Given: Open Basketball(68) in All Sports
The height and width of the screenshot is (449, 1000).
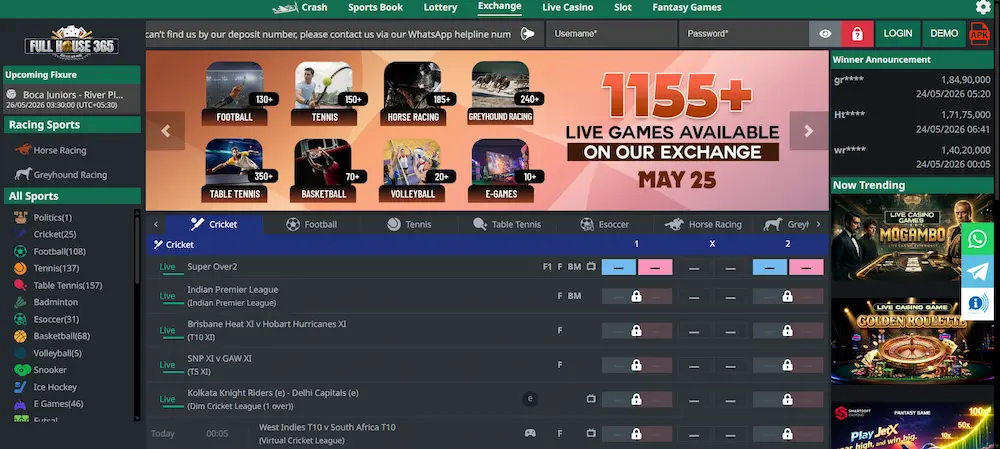Looking at the screenshot, I should (x=52, y=336).
